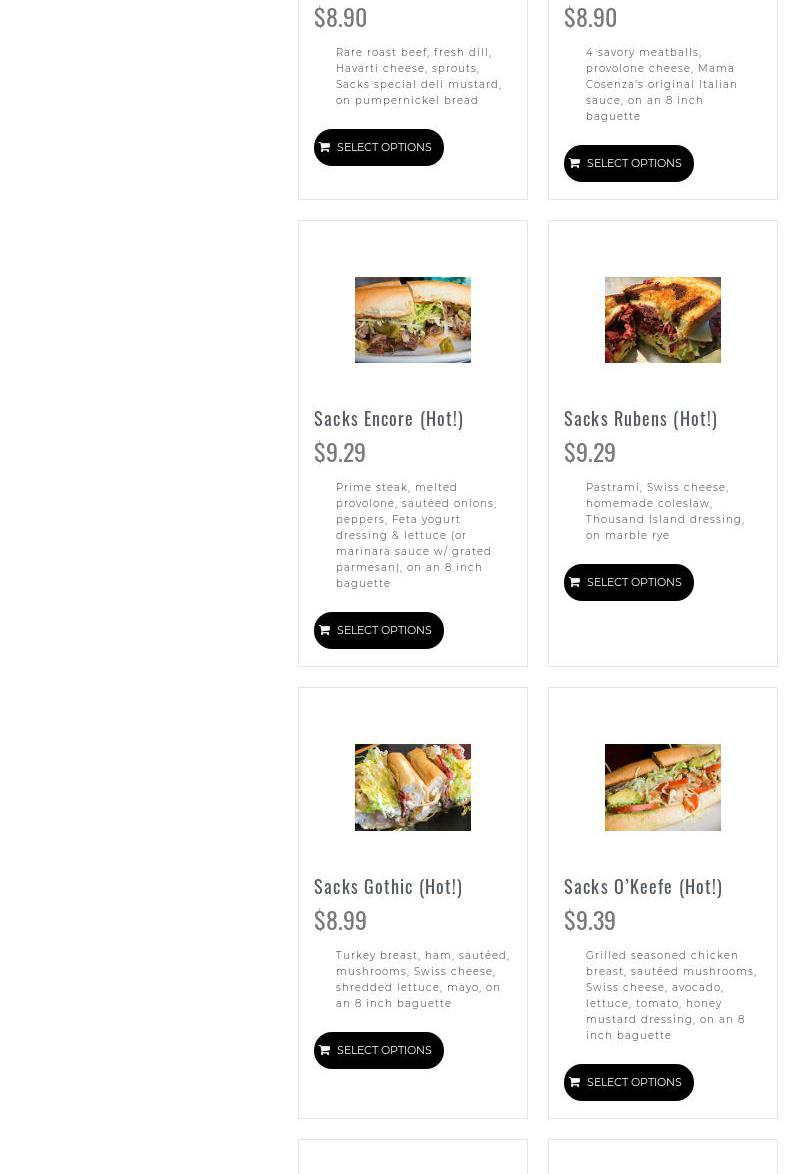The image size is (785, 1174).
Task: Click cart icon on Sacks Encore button
Action: pos(324,630)
